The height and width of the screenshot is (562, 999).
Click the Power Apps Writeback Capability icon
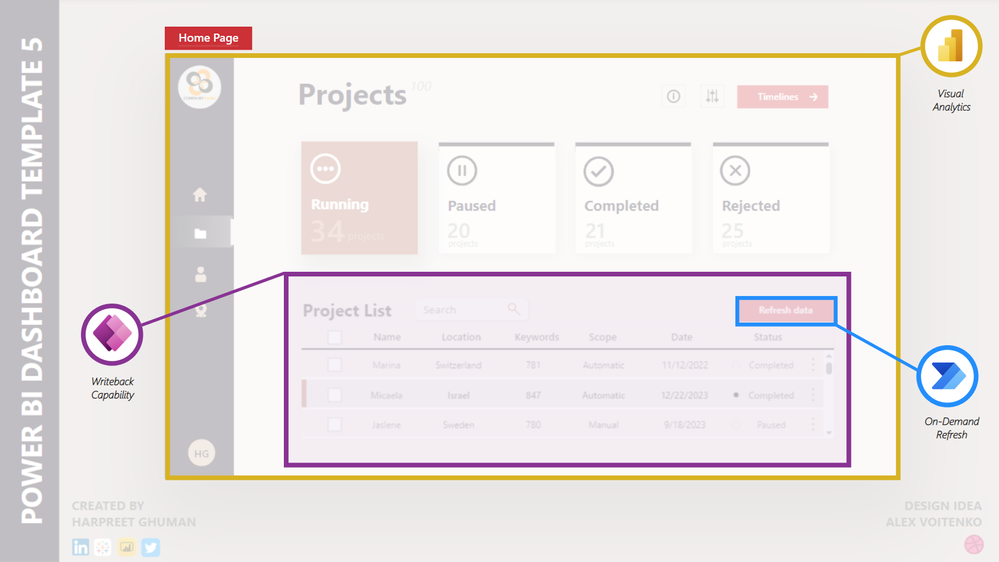[112, 335]
